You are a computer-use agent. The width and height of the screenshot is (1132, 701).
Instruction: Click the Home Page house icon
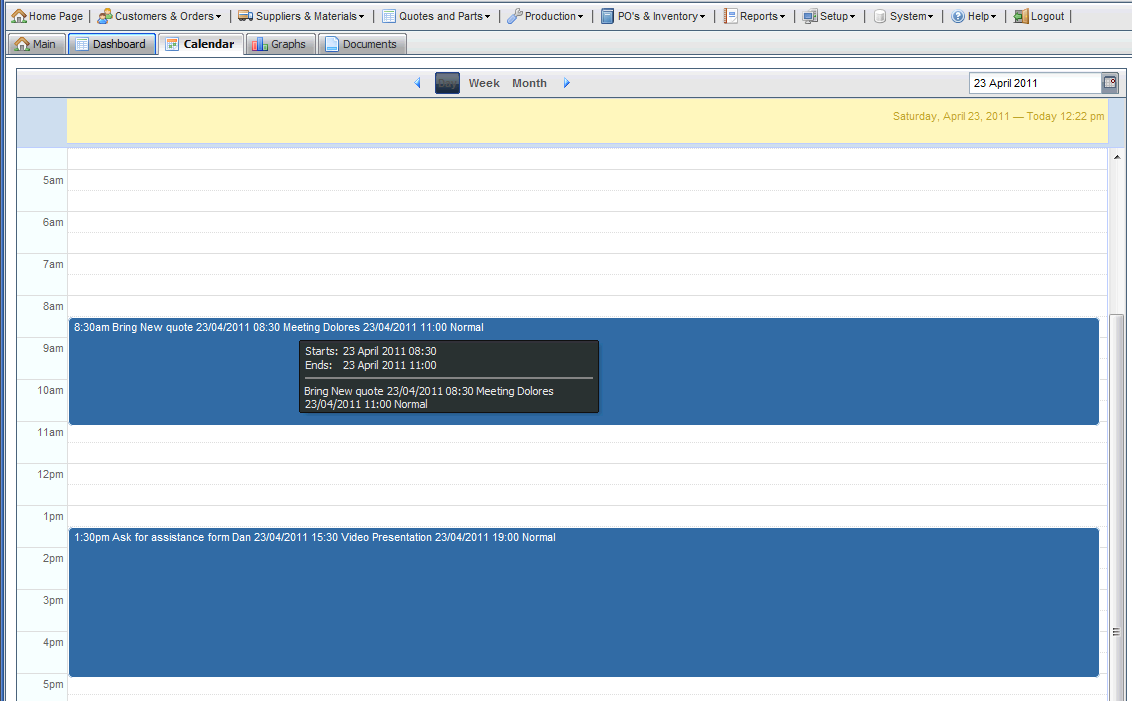19,16
